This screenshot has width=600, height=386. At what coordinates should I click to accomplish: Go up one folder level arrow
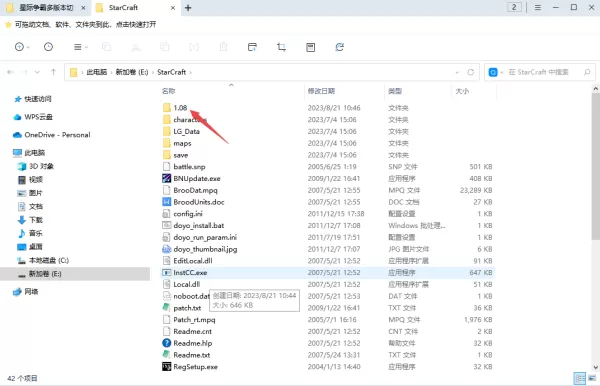tap(54, 72)
